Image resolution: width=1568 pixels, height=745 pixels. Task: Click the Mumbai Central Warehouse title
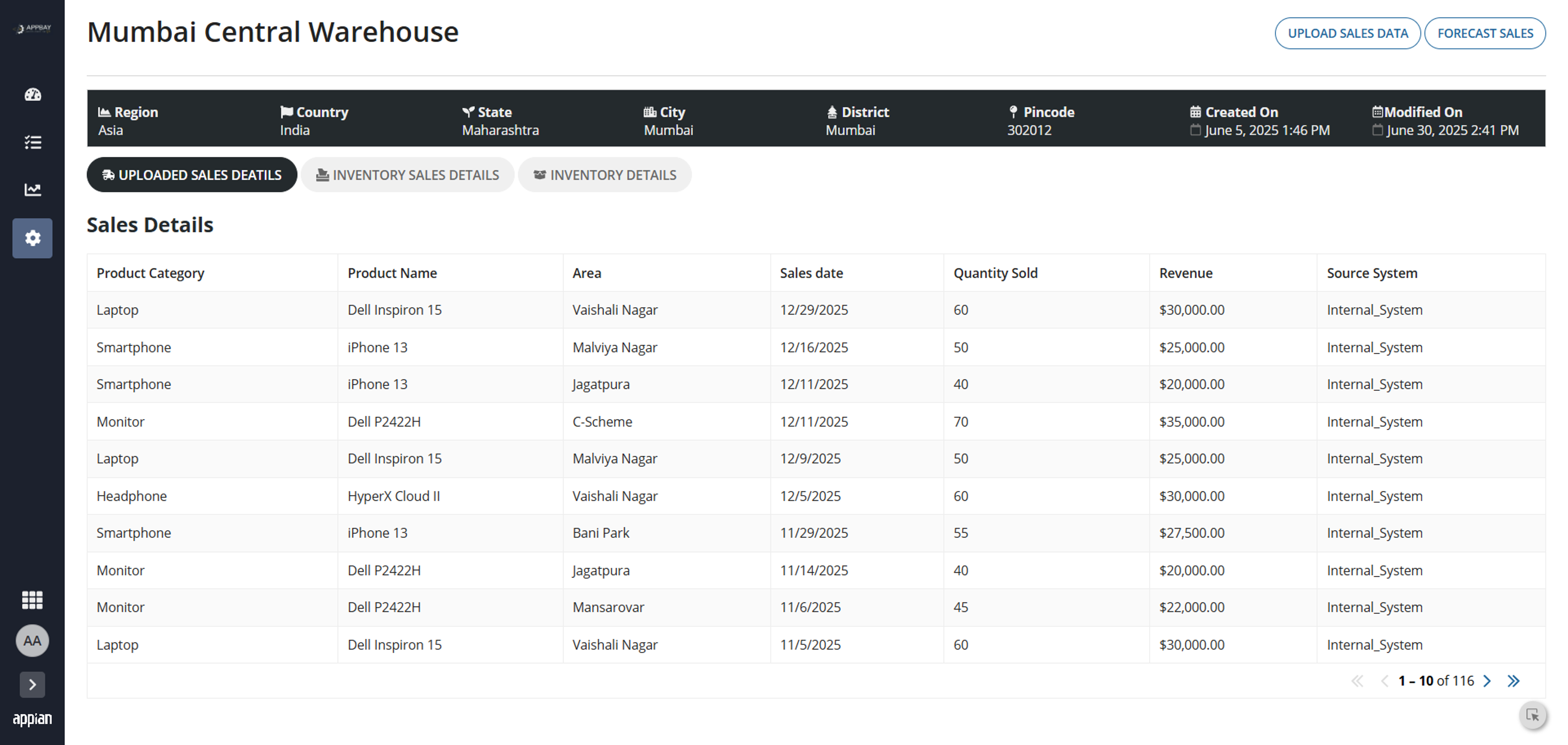273,31
